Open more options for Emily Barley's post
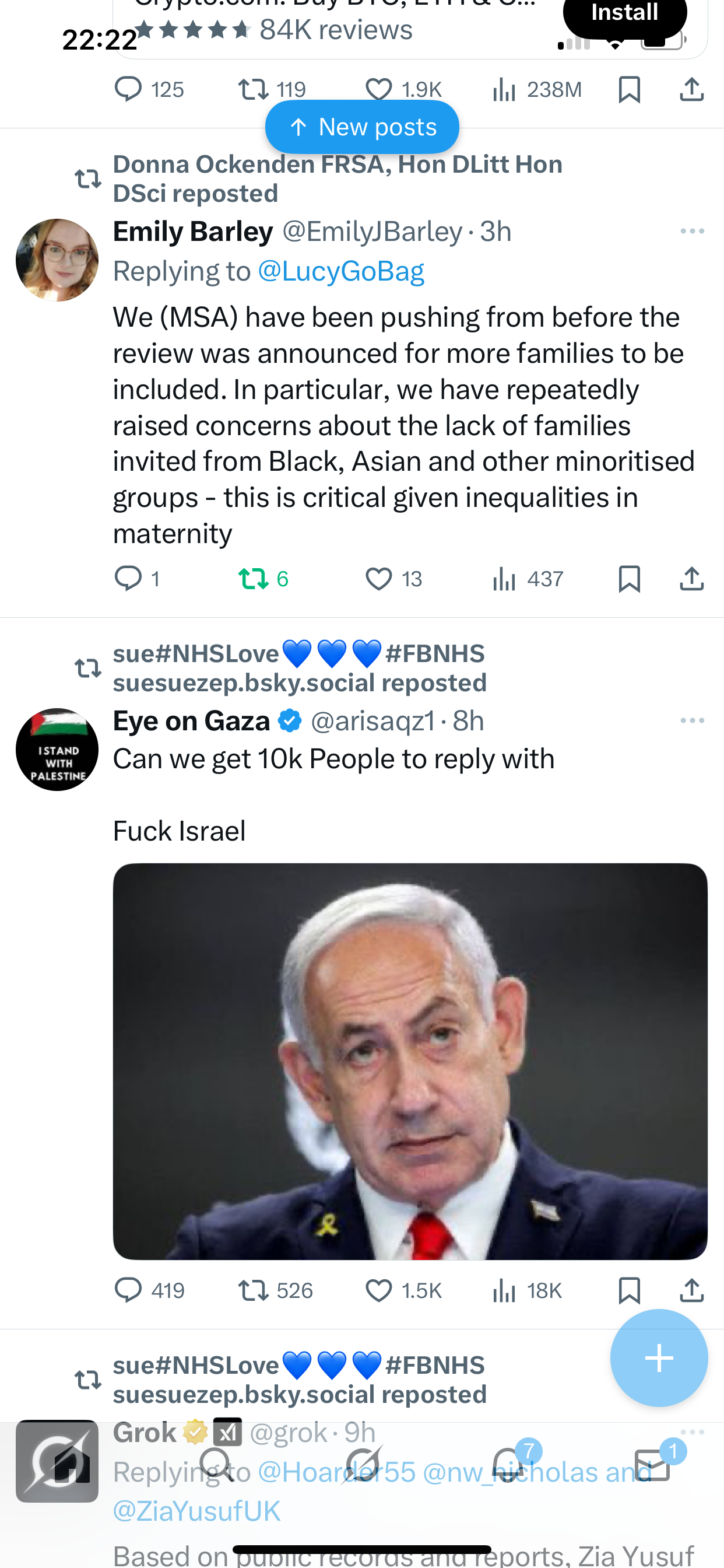This screenshot has width=724, height=1568. (x=692, y=232)
